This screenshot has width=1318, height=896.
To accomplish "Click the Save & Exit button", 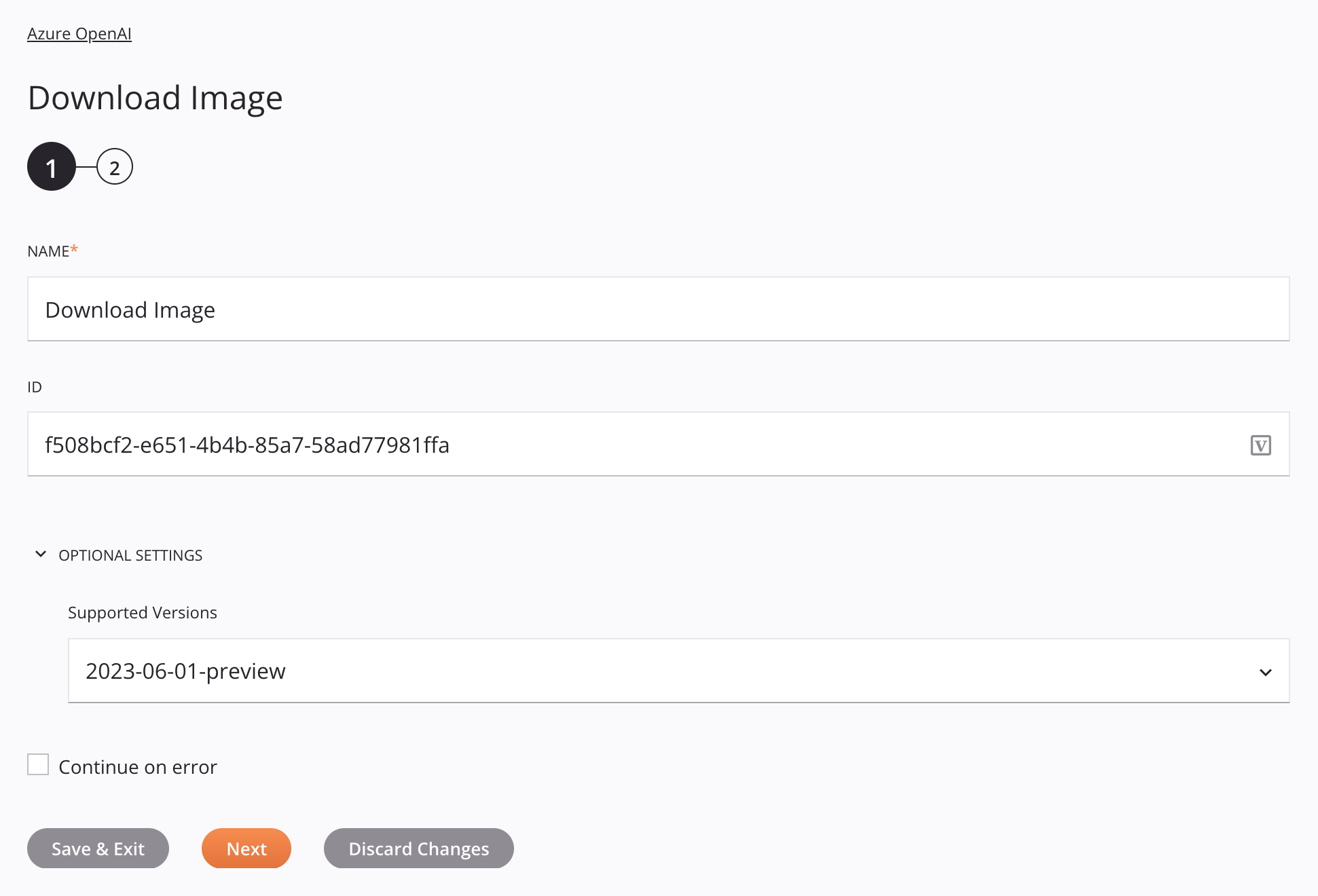I will click(x=98, y=848).
